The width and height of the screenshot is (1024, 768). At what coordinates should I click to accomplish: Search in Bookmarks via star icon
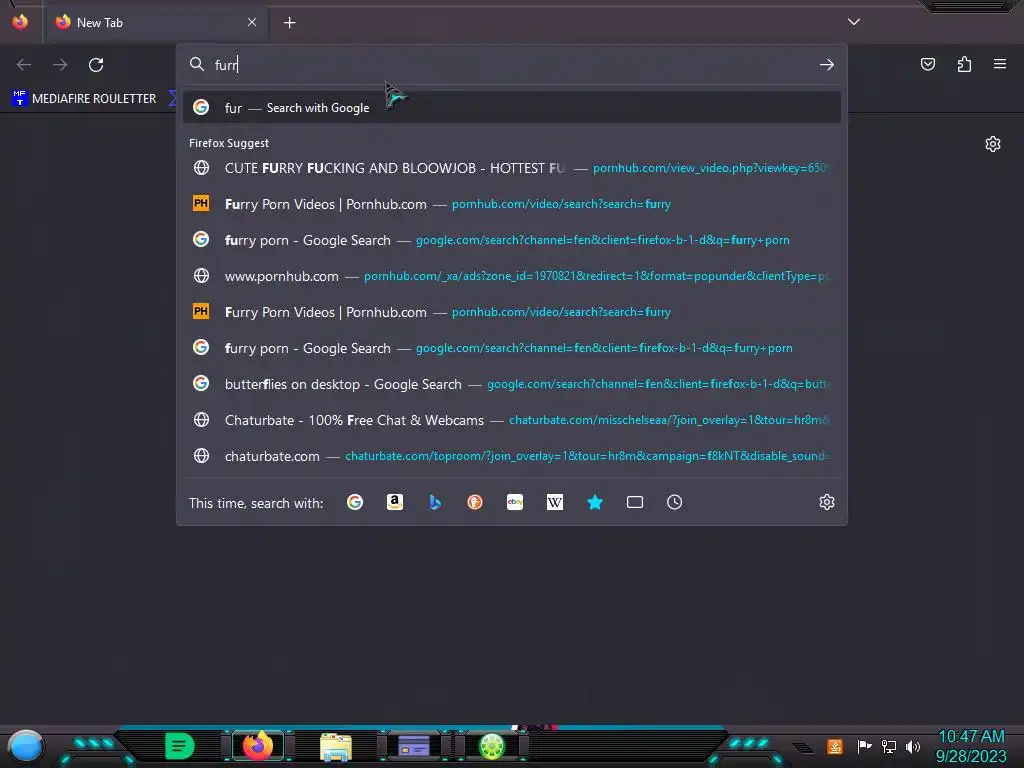[595, 502]
